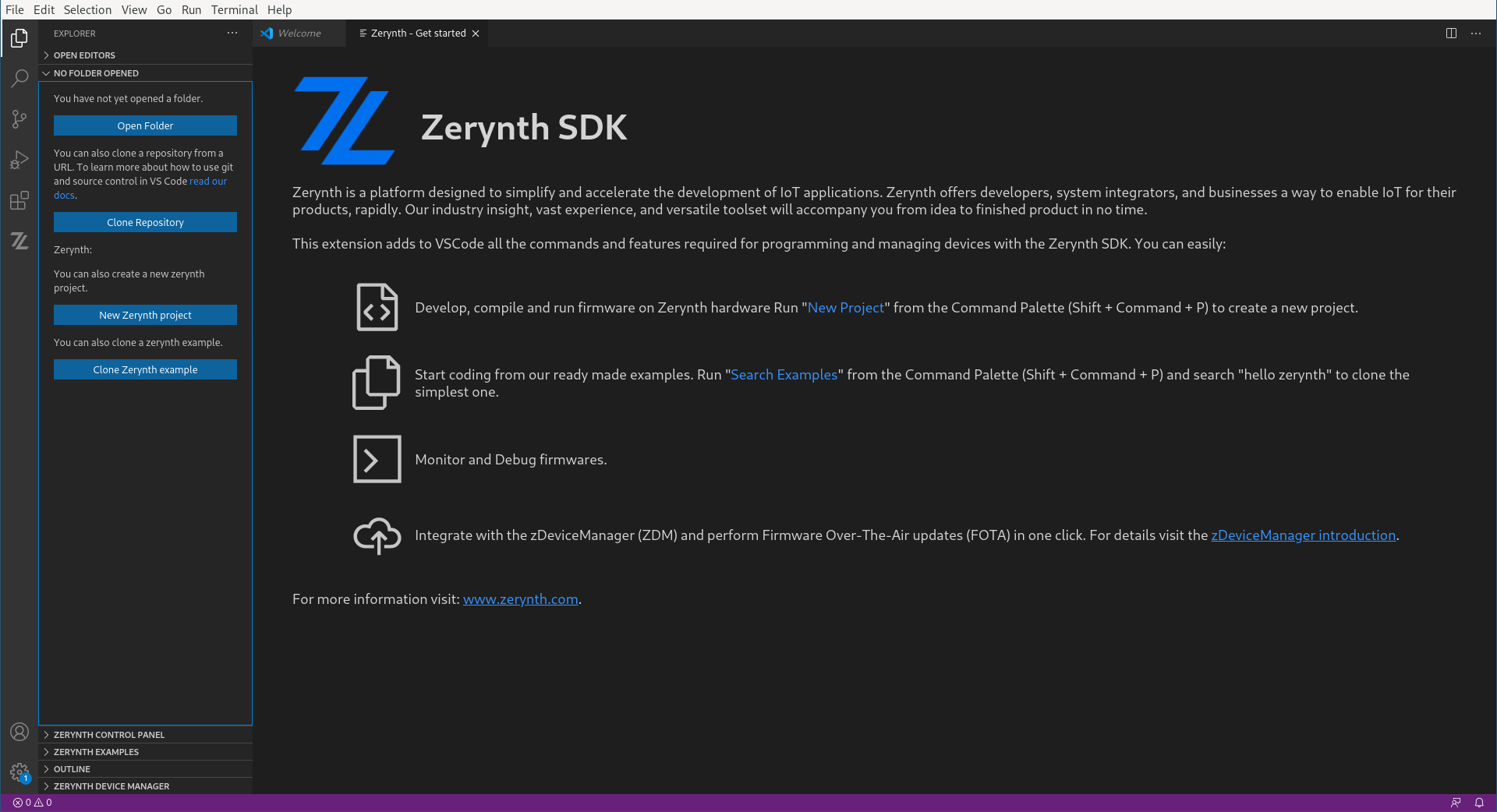Visit the www.zerynth.com link
The height and width of the screenshot is (812, 1497).
click(x=521, y=599)
